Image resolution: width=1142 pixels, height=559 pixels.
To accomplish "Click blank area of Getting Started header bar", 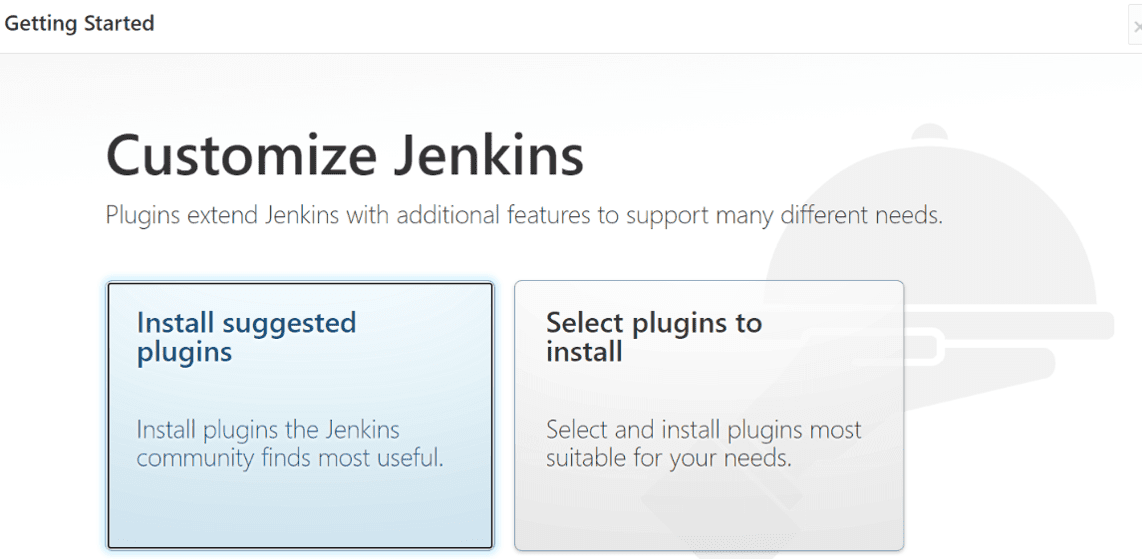I will 641,26.
